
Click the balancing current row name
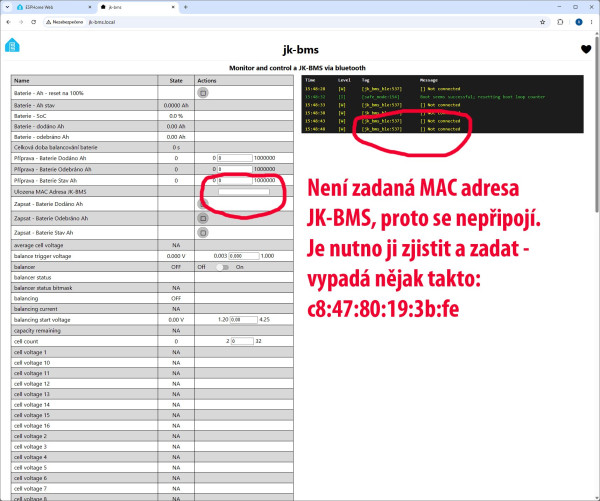point(36,309)
